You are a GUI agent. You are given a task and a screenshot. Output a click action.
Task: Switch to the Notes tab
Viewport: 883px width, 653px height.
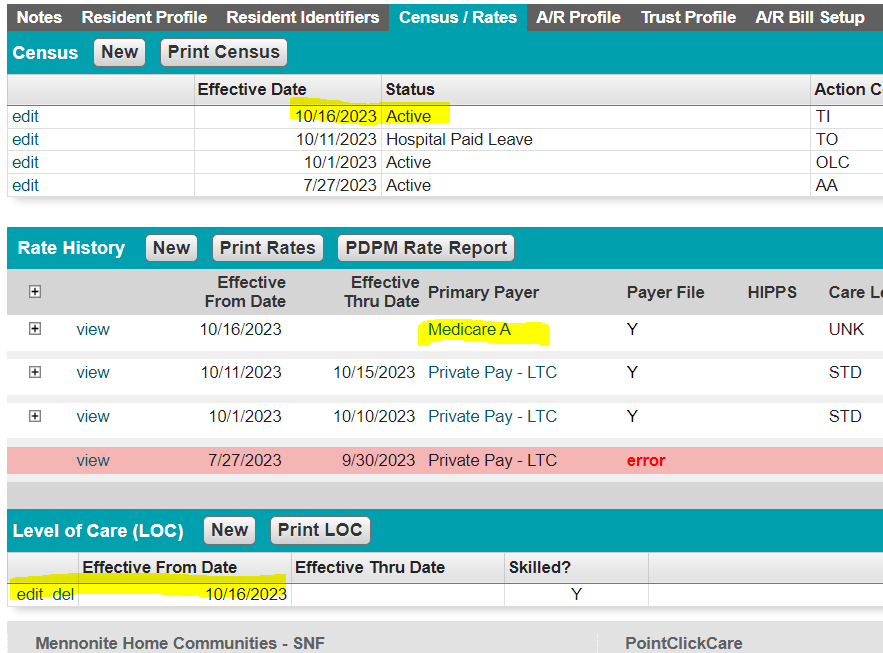click(x=39, y=17)
